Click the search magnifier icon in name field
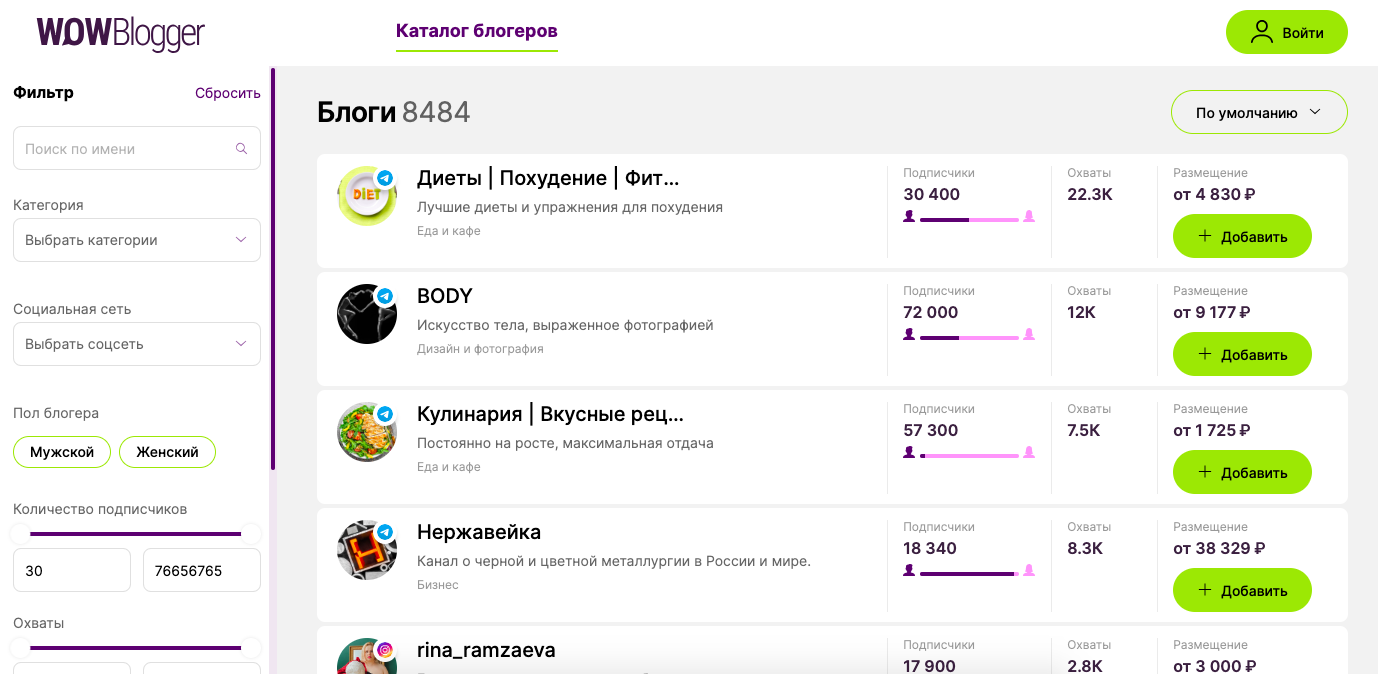1378x674 pixels. 241,149
